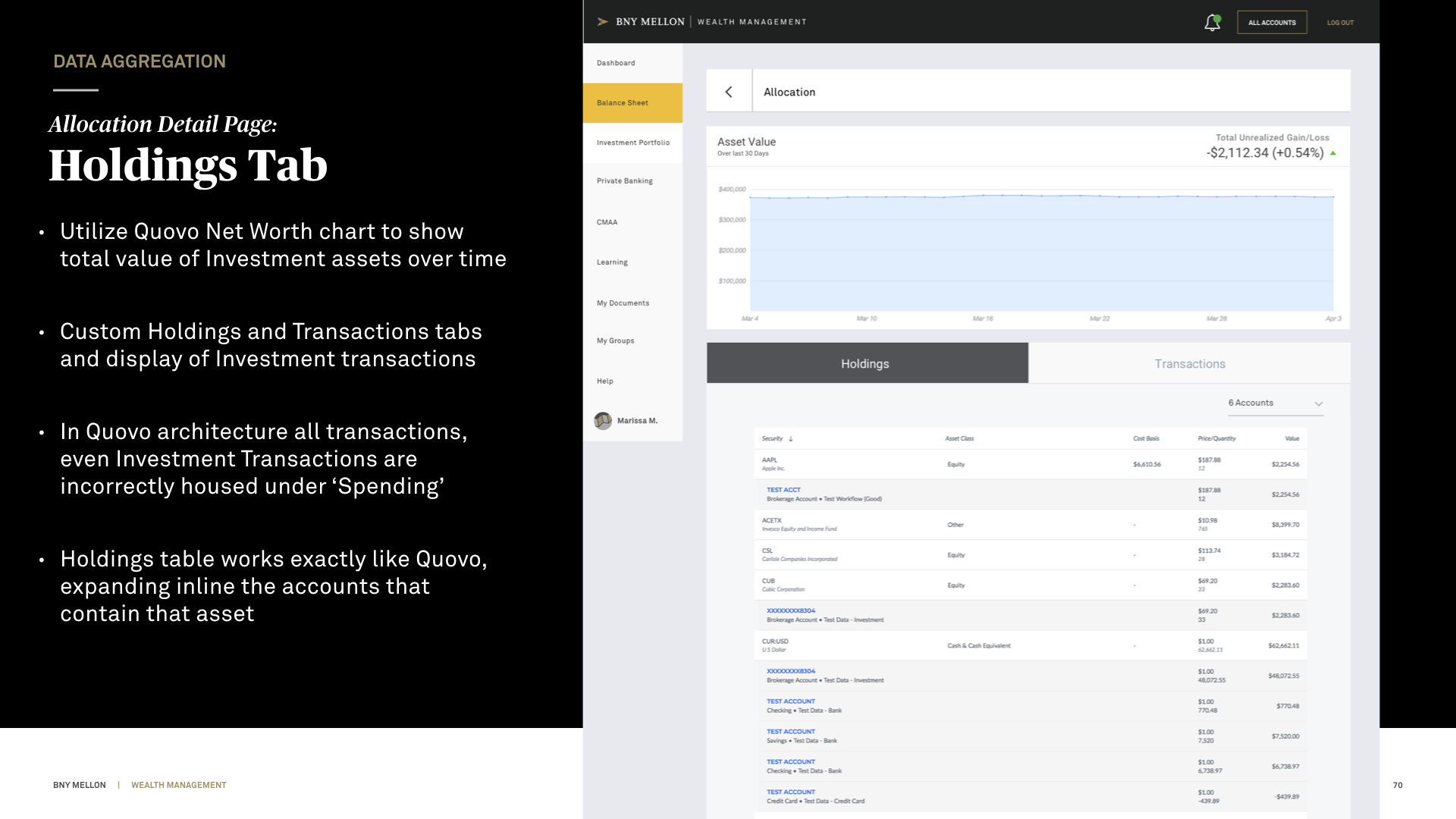The image size is (1456, 819).
Task: Switch to the Transactions tab
Action: 1189,363
